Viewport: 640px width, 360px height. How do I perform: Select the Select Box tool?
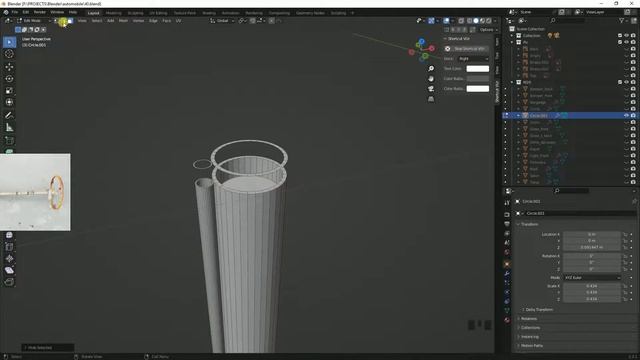point(9,42)
